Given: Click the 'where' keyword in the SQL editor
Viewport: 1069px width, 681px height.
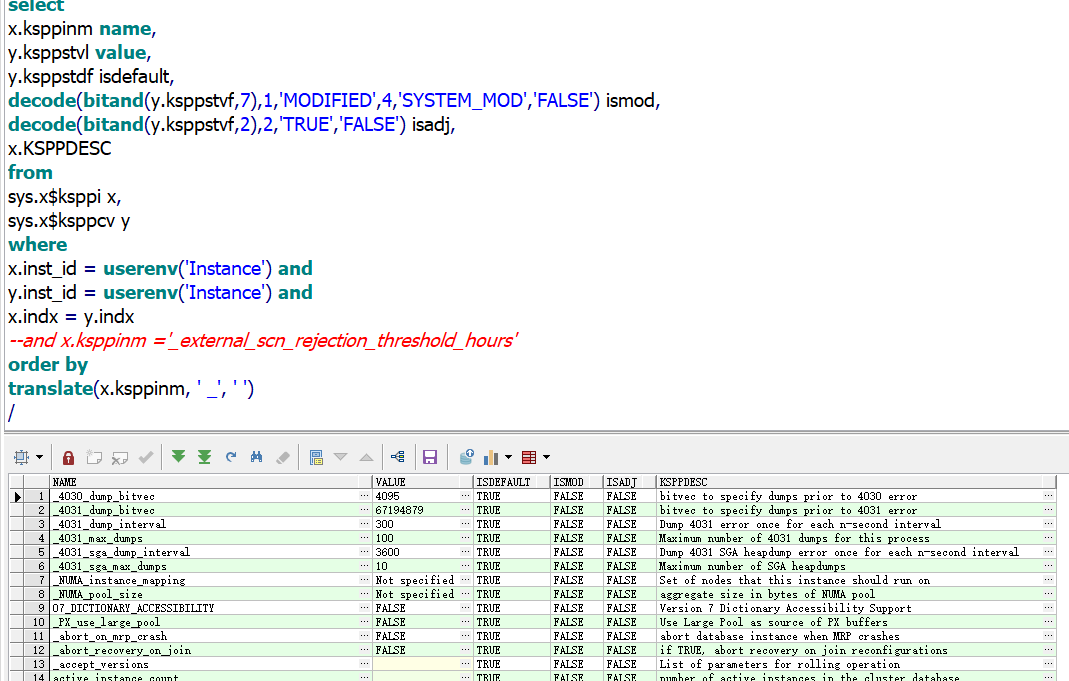Looking at the screenshot, I should click(37, 245).
